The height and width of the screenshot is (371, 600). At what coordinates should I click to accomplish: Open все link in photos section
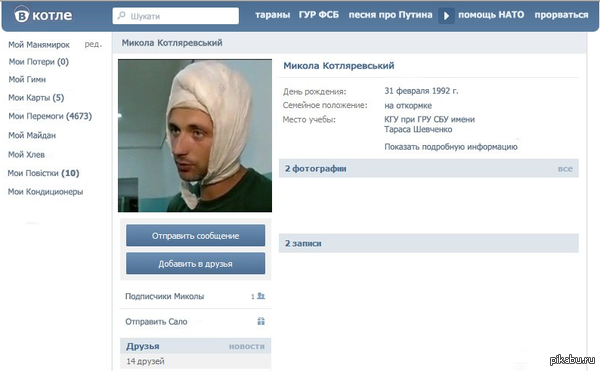[x=565, y=169]
